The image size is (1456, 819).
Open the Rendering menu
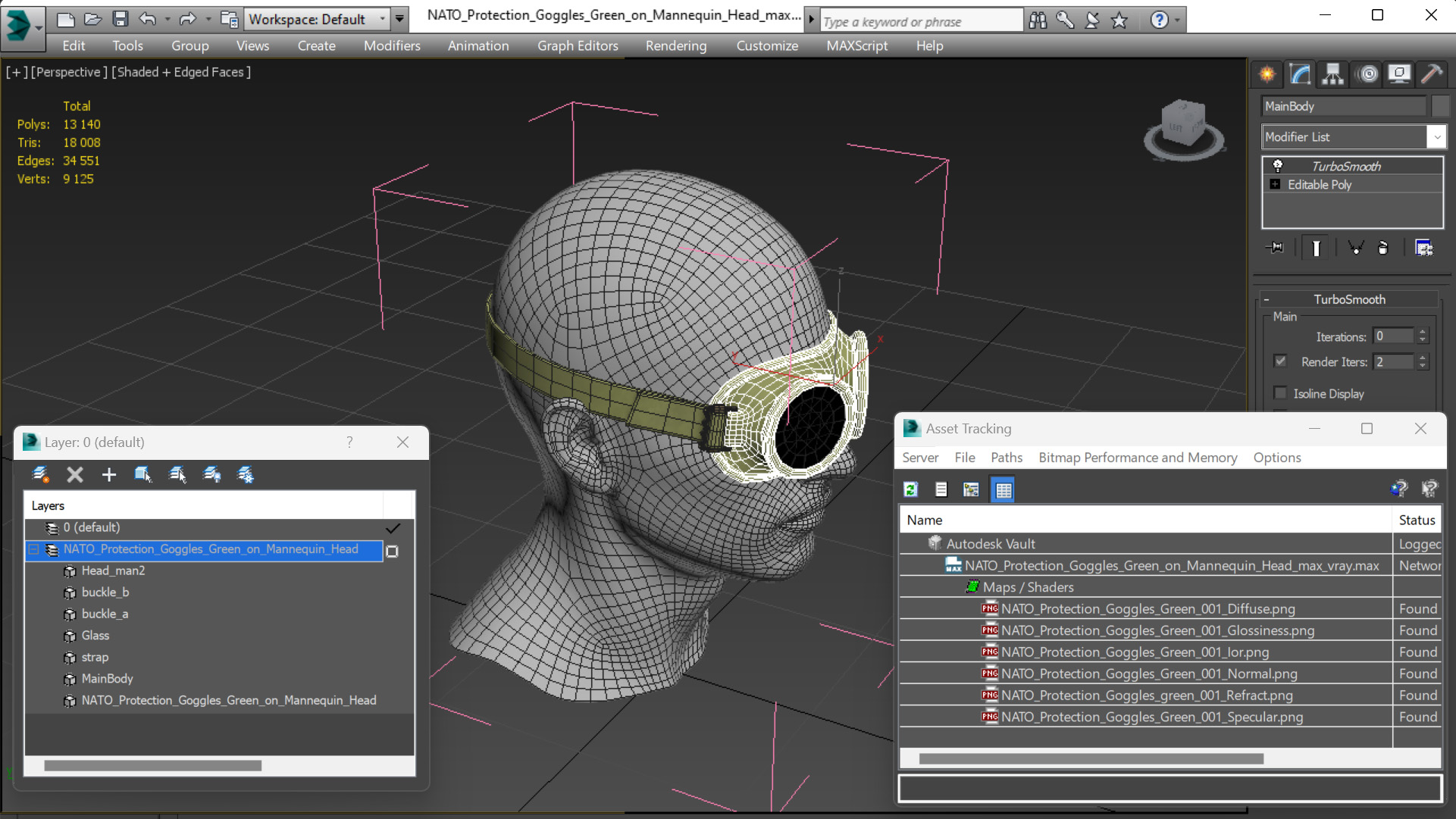pyautogui.click(x=675, y=45)
